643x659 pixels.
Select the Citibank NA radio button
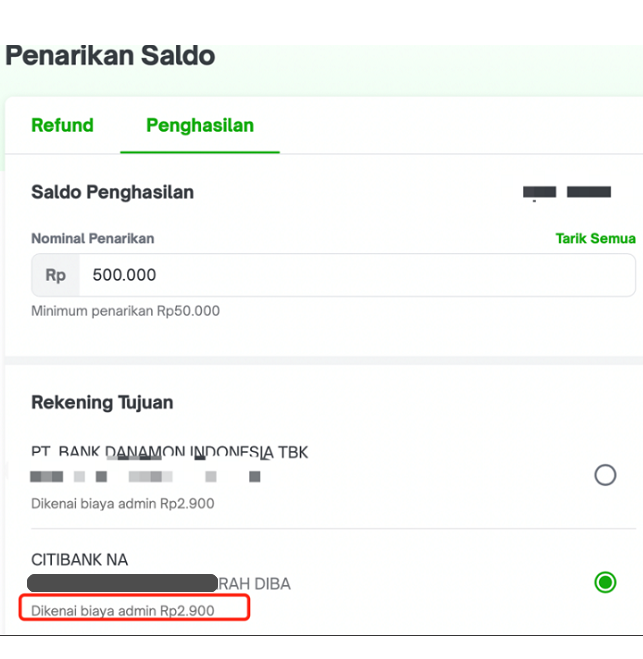click(x=605, y=582)
